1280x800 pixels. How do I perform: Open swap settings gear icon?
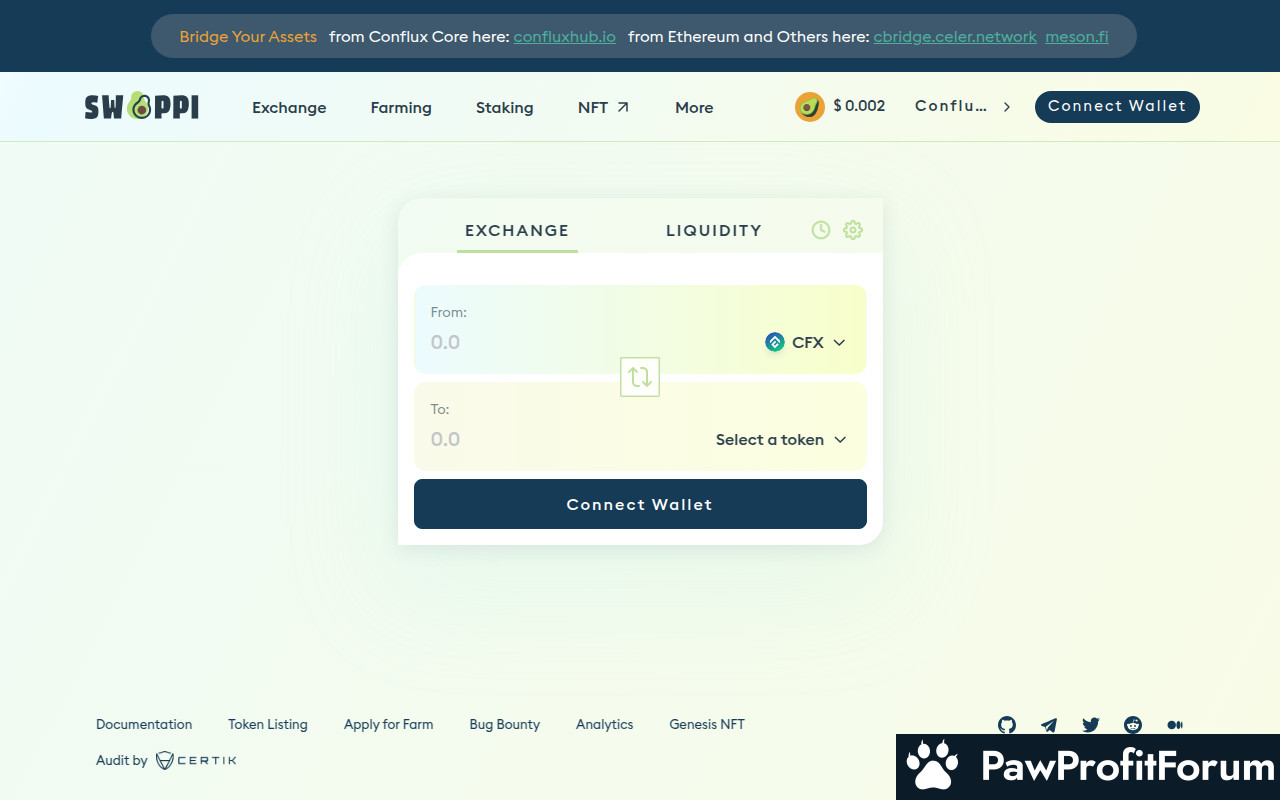click(853, 230)
